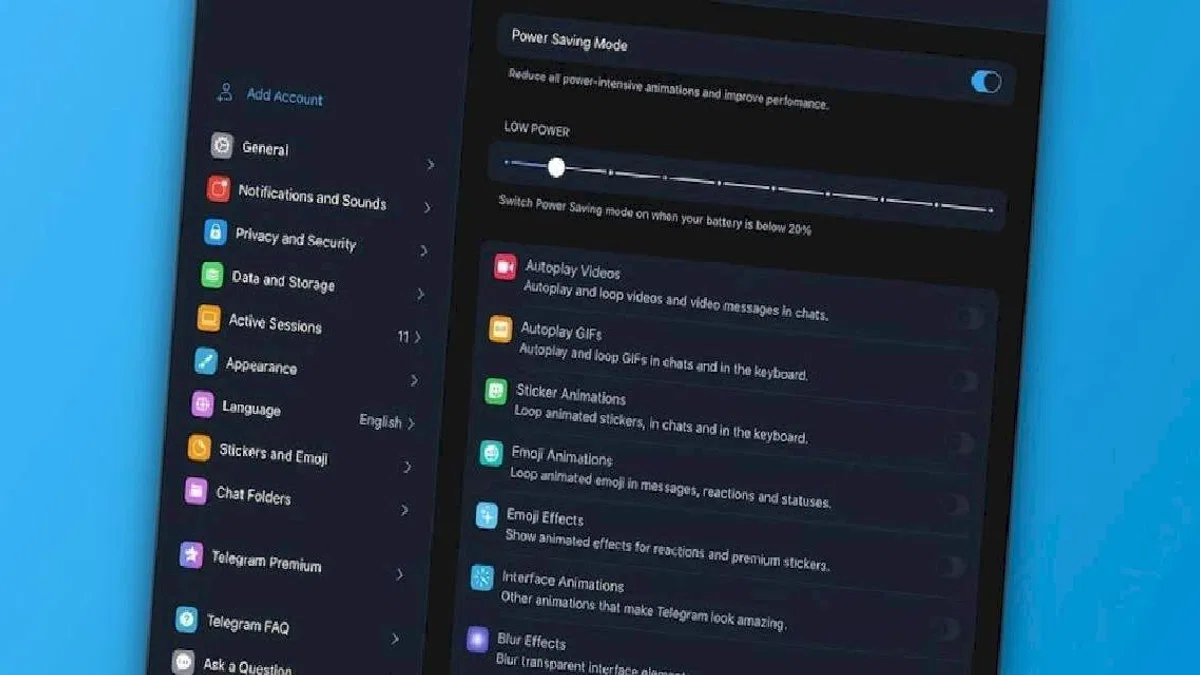Click the chevron next to Appearance

pyautogui.click(x=414, y=380)
